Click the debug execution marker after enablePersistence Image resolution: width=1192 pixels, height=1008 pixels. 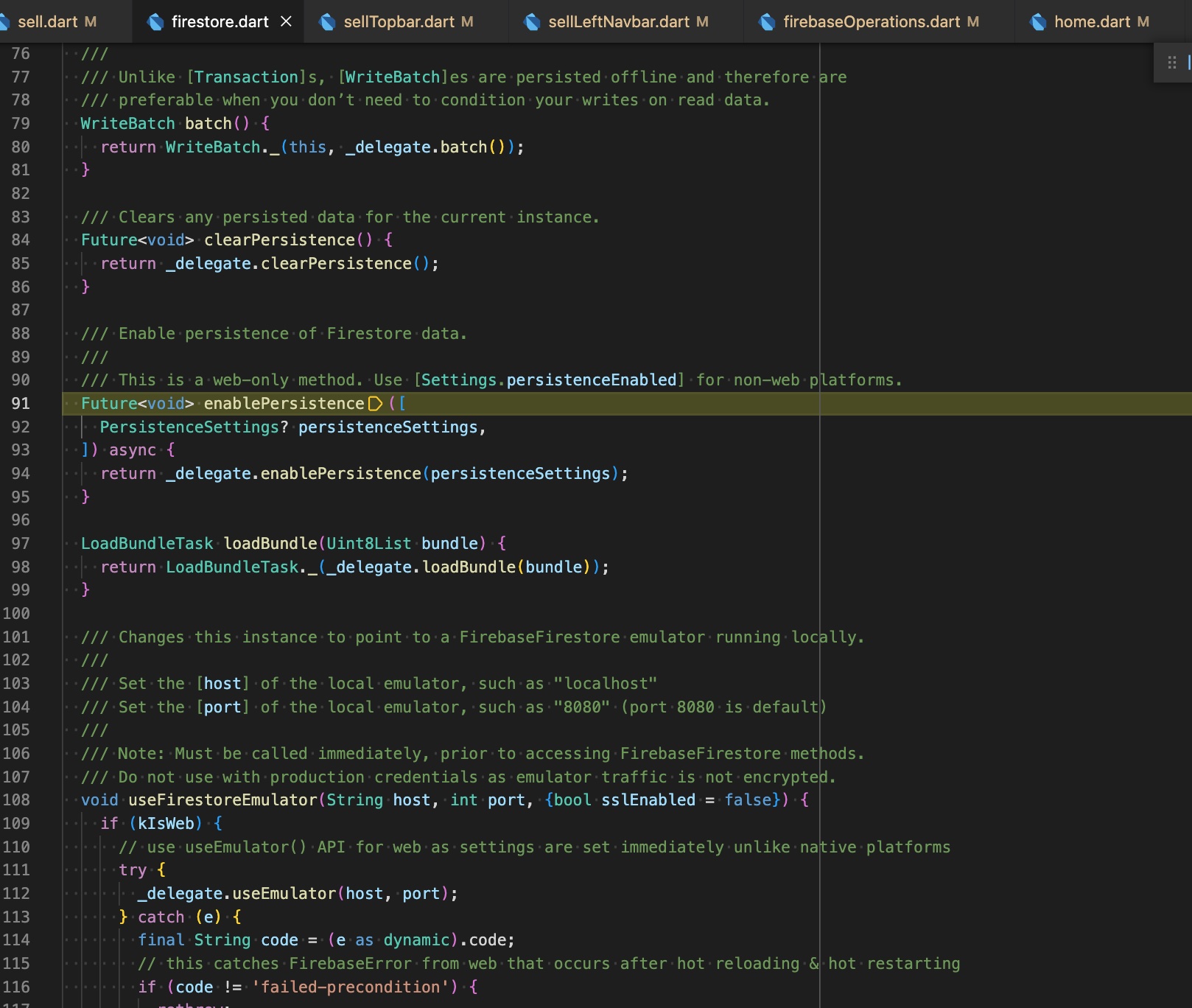(375, 403)
